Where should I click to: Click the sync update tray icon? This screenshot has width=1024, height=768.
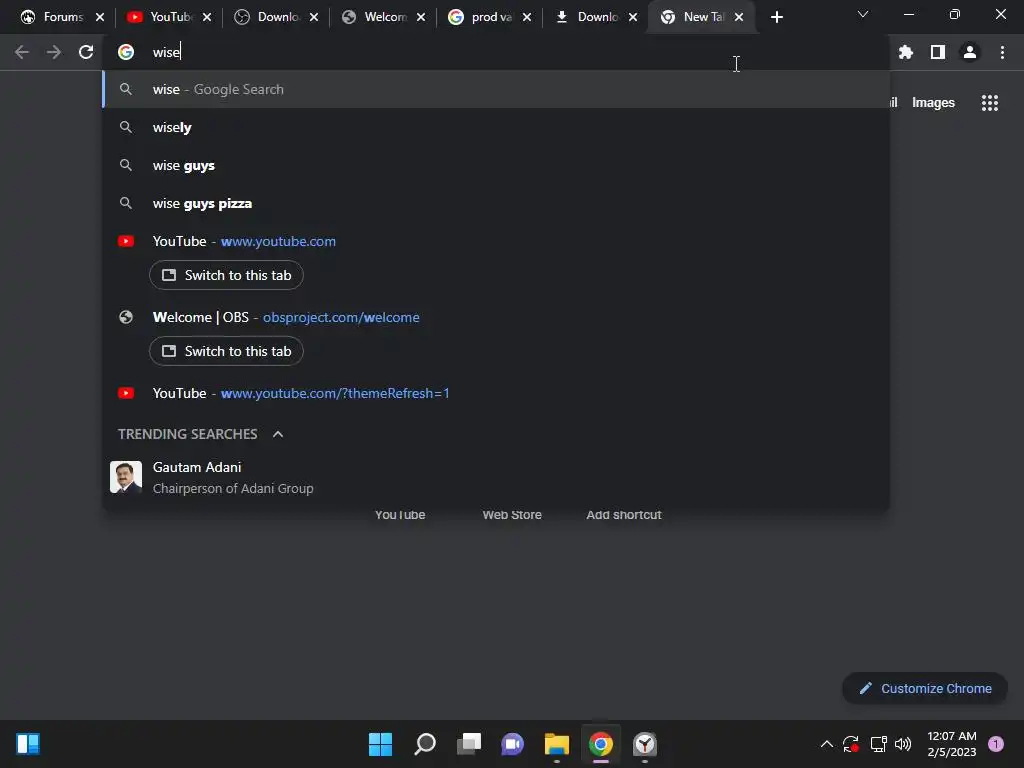click(x=851, y=744)
